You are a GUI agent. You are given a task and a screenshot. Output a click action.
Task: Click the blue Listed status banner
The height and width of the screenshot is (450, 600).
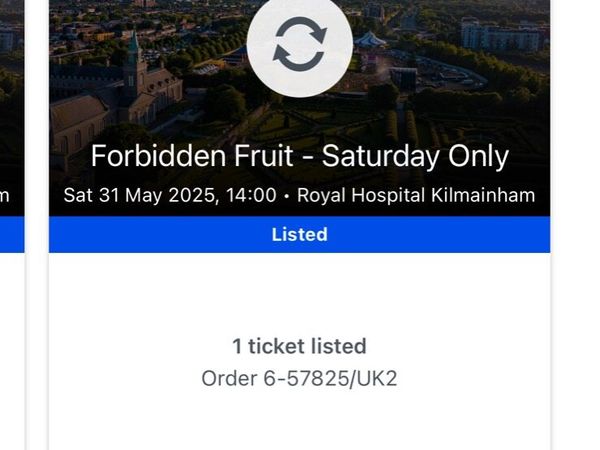[300, 234]
